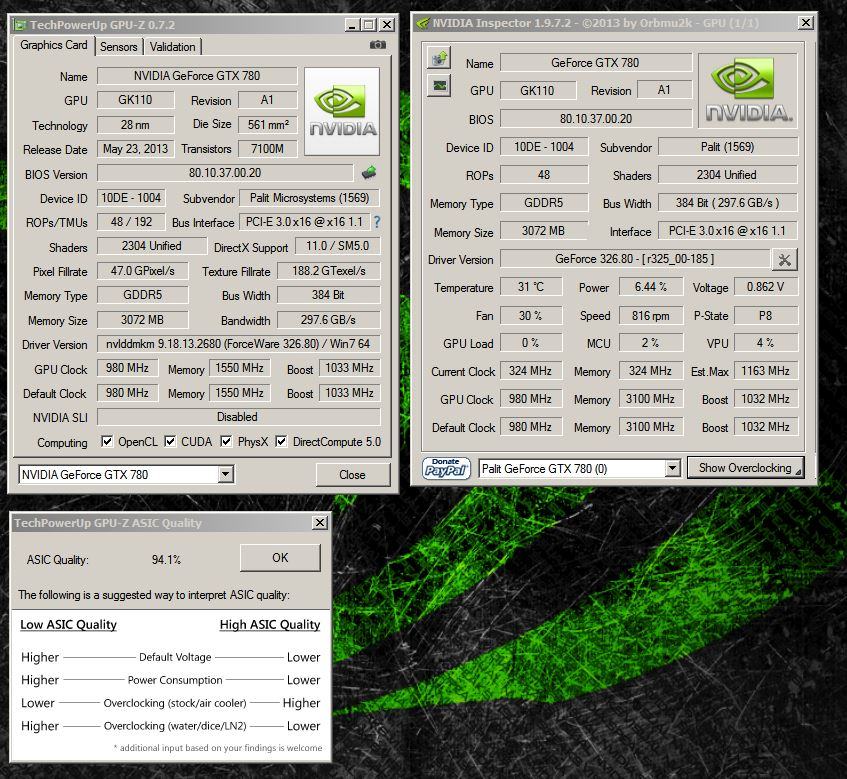Toggle the DirectCompute 5.0 checkbox
This screenshot has width=847, height=779.
(x=281, y=441)
